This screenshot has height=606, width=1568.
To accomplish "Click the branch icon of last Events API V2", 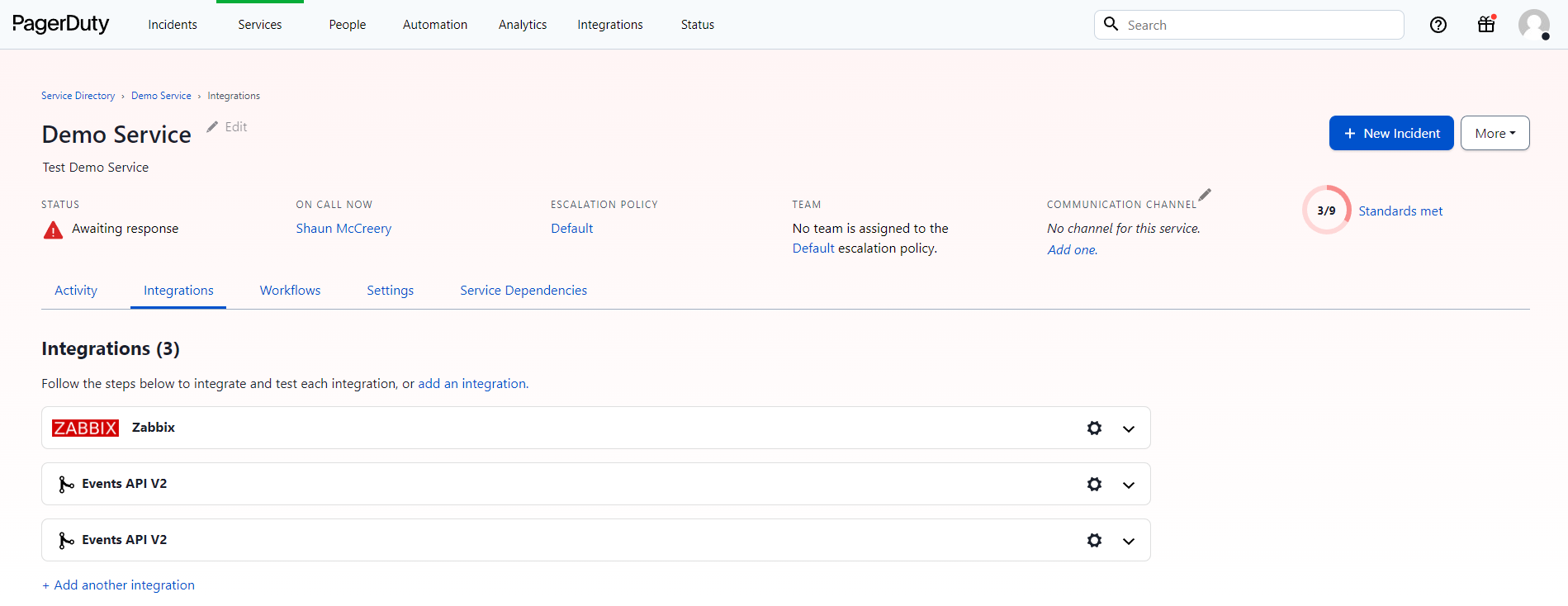I will point(66,541).
